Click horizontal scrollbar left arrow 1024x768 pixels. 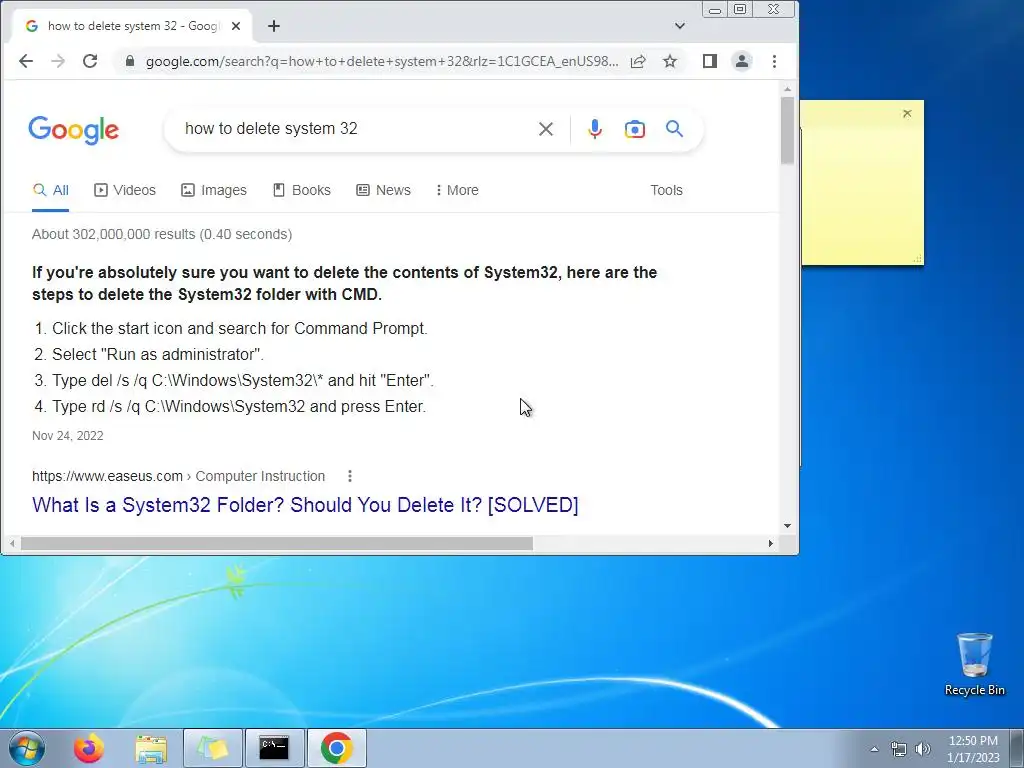tap(12, 543)
